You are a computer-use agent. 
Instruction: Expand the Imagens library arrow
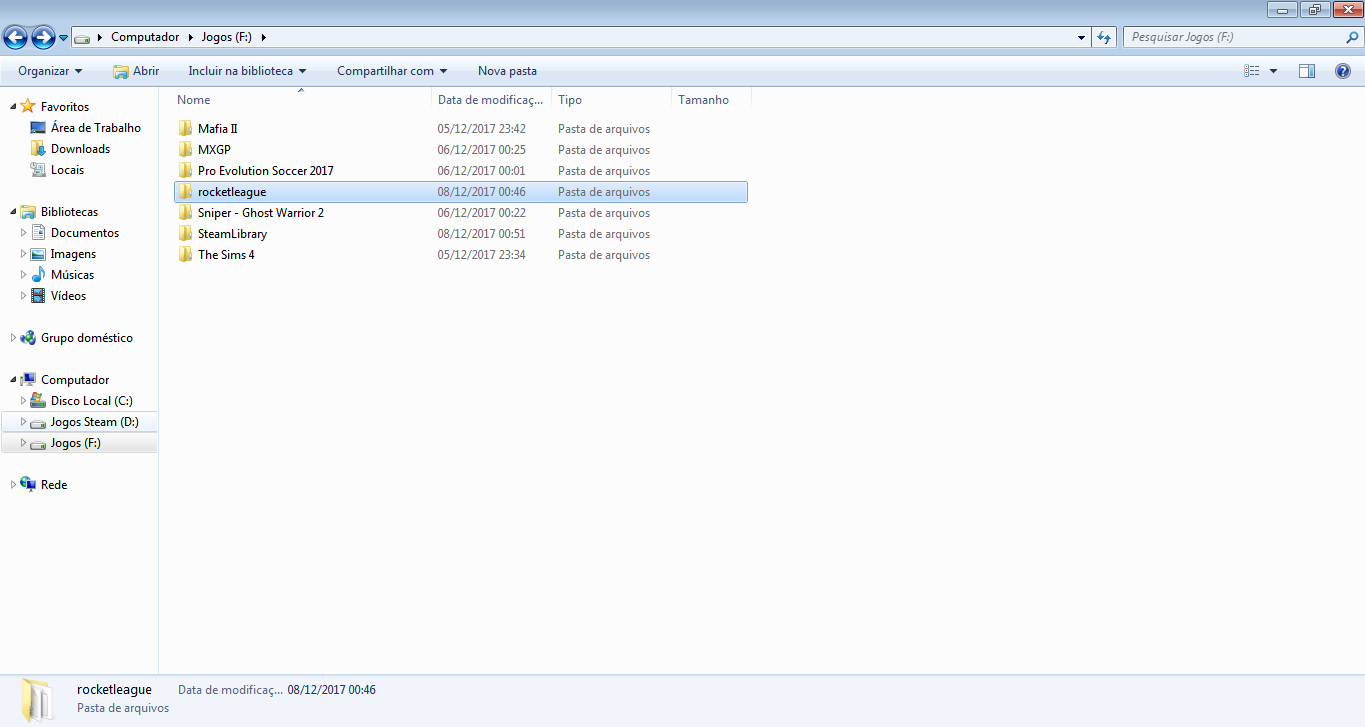coord(24,254)
